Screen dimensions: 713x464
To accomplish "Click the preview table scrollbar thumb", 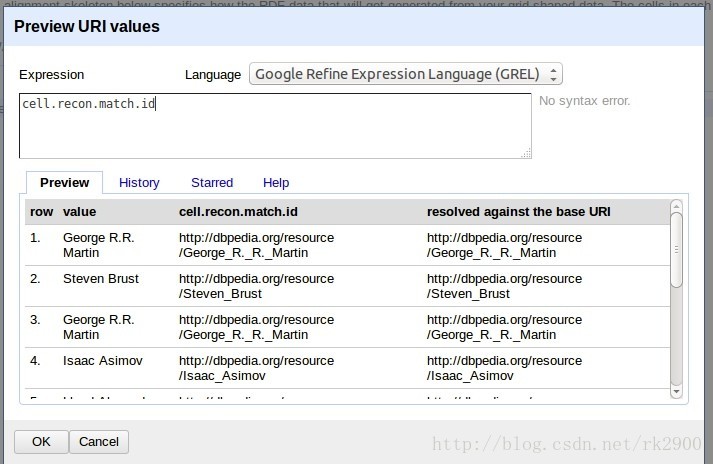I will point(677,250).
